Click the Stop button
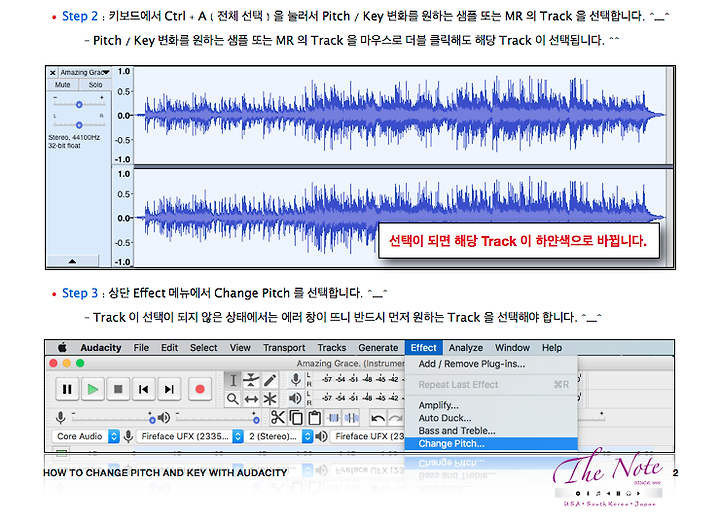720x519 pixels. [x=118, y=389]
